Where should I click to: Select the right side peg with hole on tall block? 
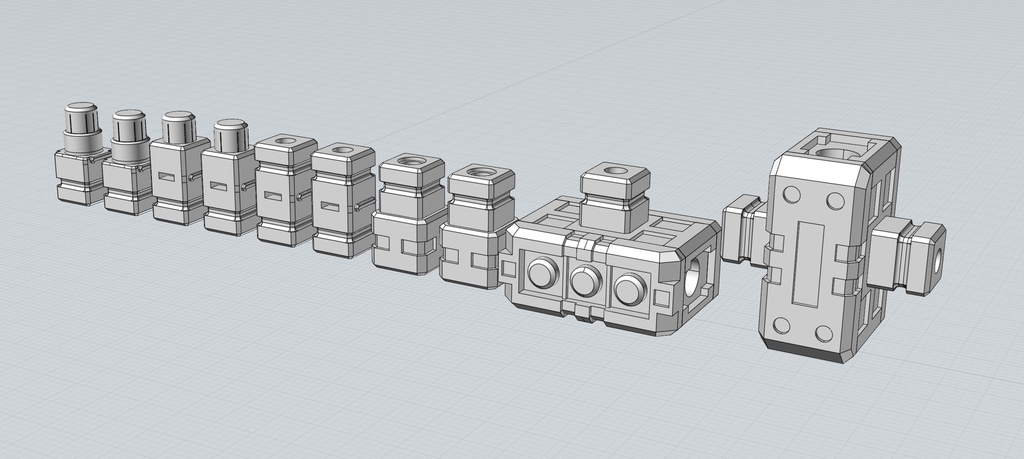tap(907, 257)
